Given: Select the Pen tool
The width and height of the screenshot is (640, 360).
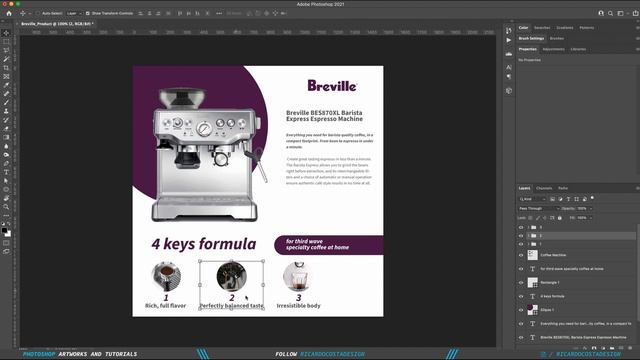Looking at the screenshot, I should [6, 163].
